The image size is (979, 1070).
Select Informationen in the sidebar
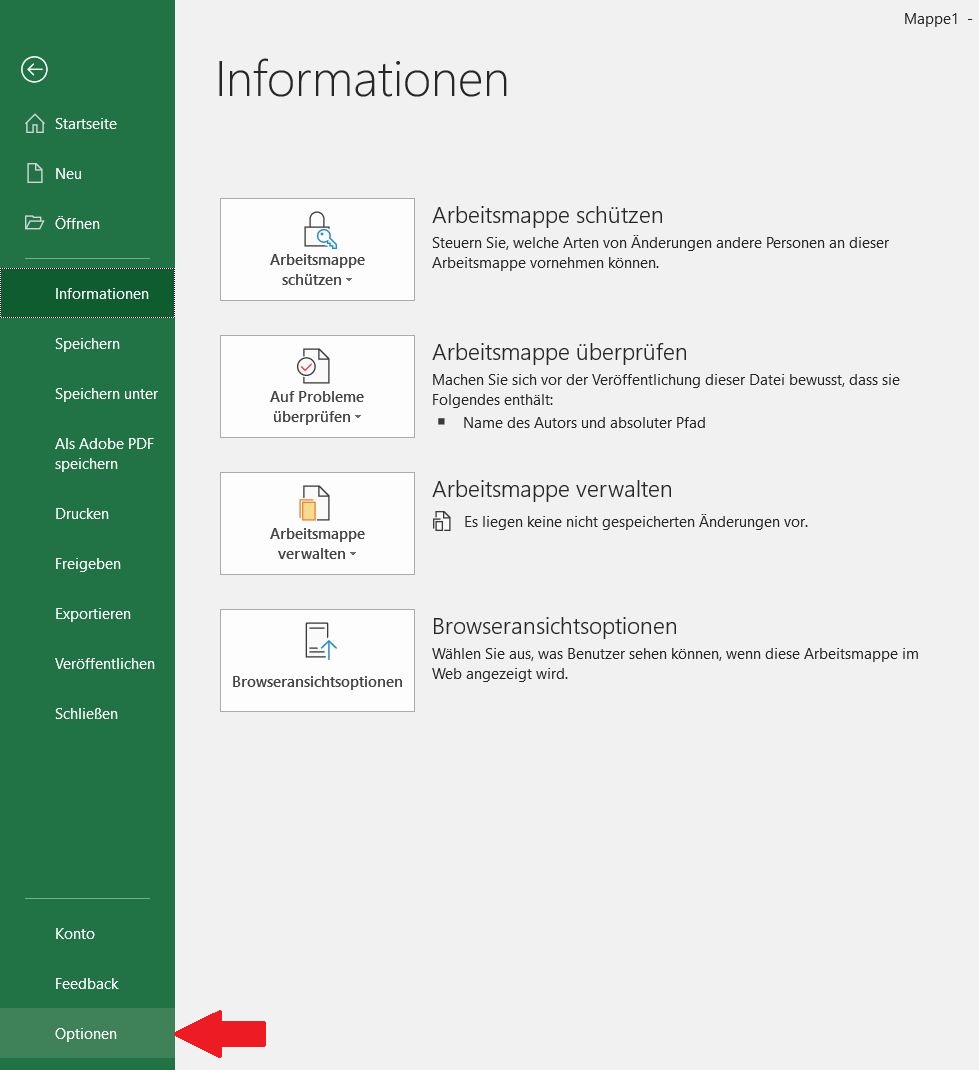click(101, 294)
